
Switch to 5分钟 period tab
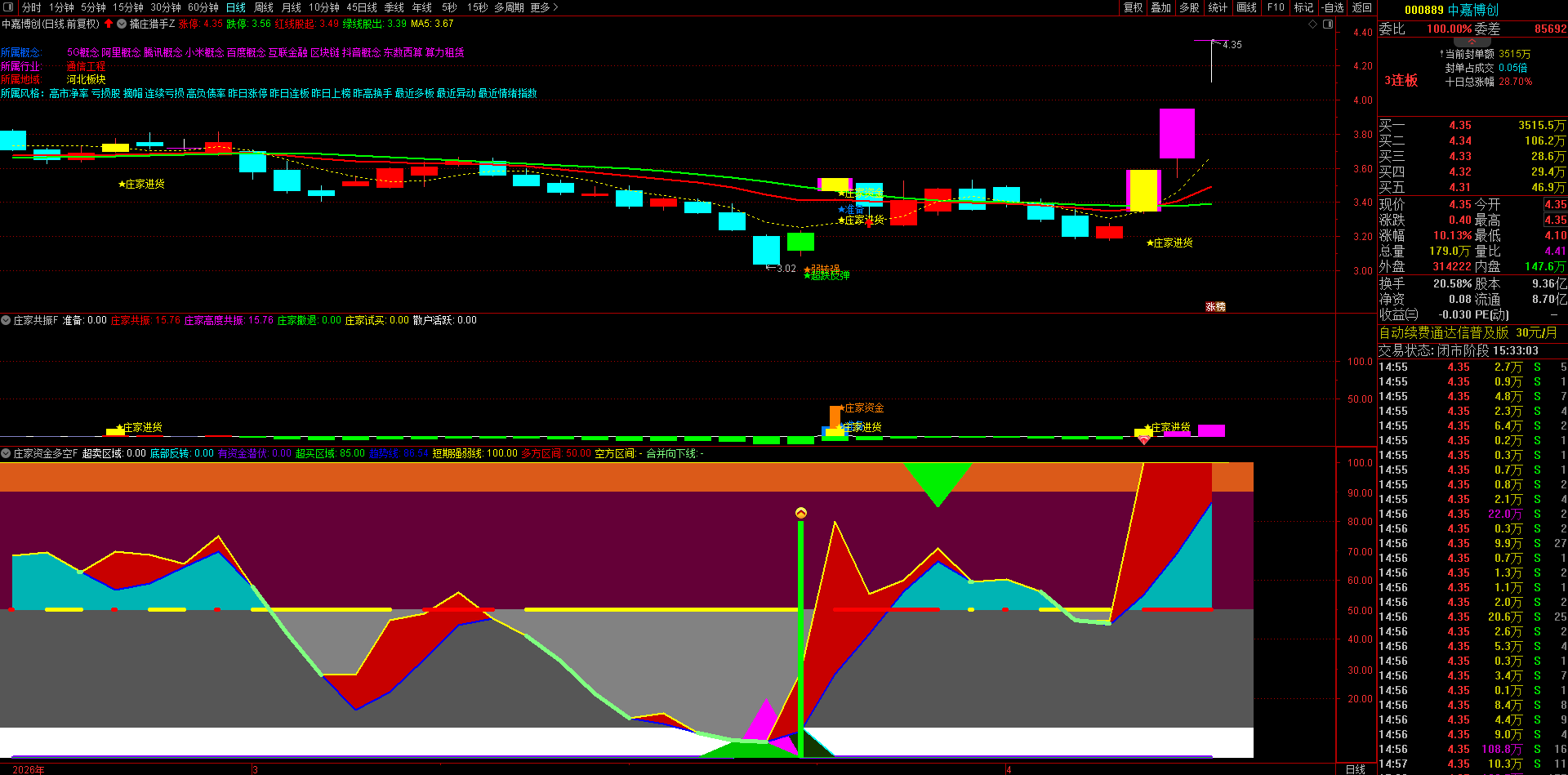coord(93,7)
